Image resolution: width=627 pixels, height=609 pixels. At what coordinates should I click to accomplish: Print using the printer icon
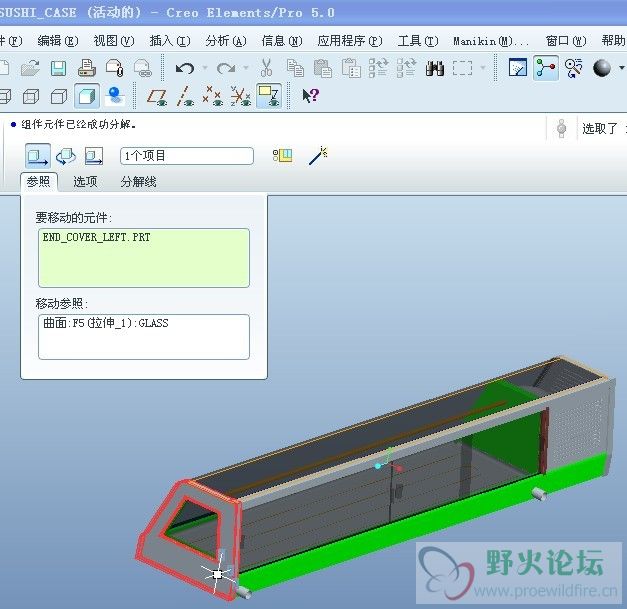(x=86, y=68)
